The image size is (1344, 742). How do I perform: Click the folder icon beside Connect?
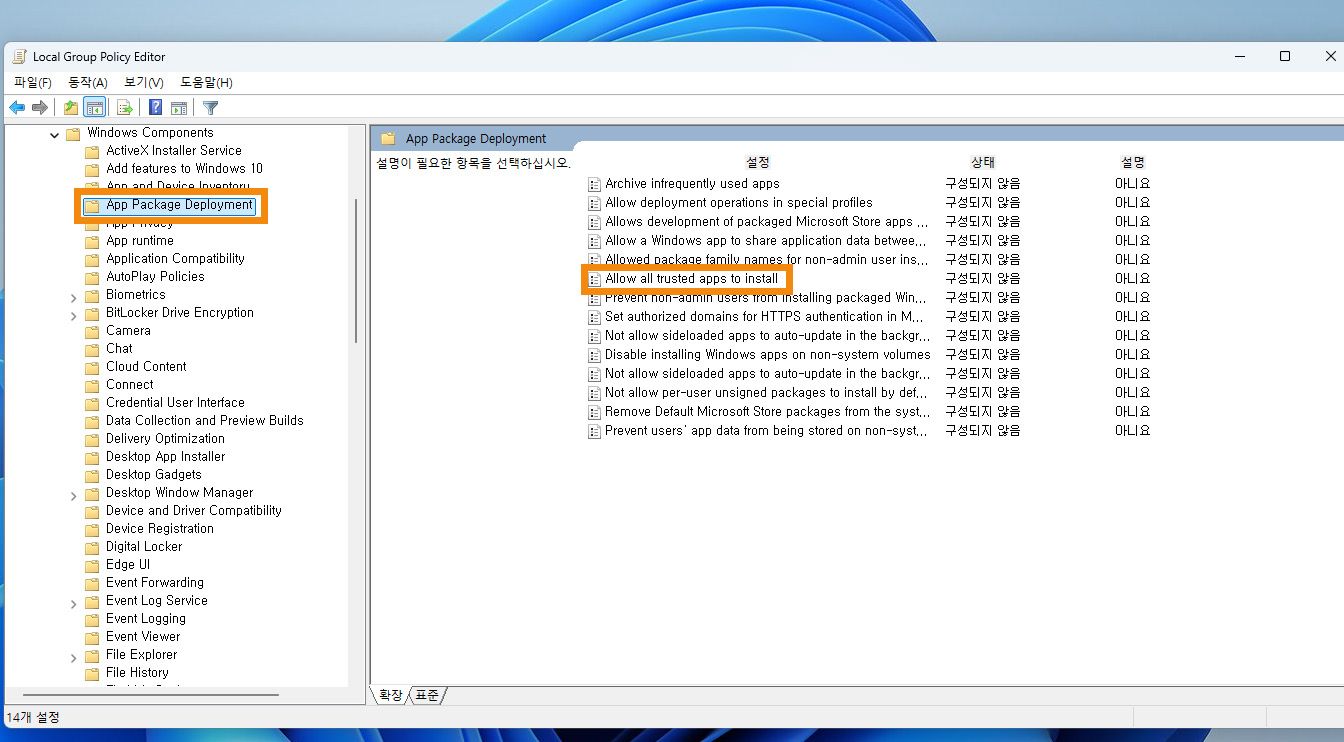click(x=92, y=385)
